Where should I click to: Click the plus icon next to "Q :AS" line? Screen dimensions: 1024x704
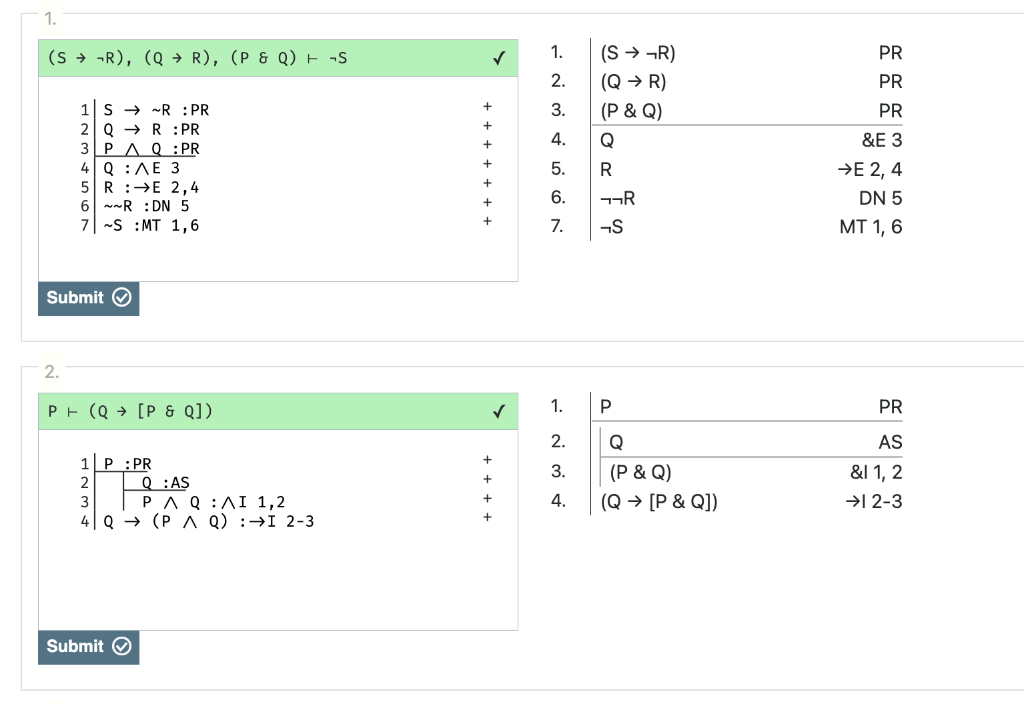487,478
